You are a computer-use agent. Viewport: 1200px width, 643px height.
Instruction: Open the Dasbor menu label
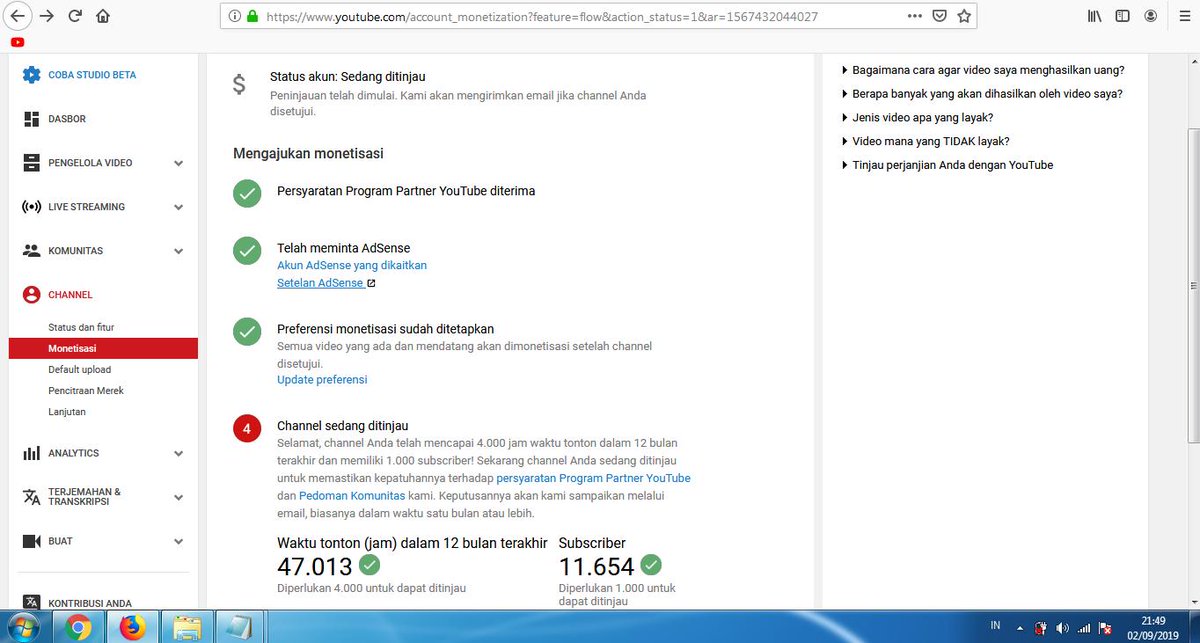pos(67,119)
